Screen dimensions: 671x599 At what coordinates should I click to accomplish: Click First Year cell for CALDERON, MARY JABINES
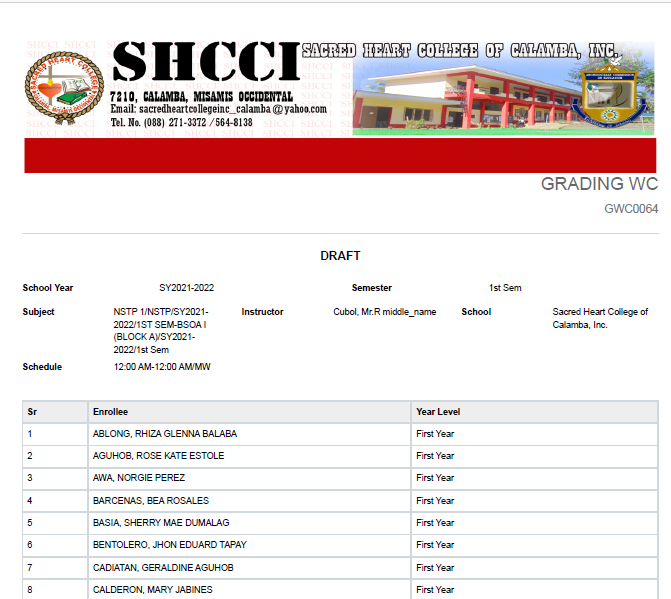(435, 590)
